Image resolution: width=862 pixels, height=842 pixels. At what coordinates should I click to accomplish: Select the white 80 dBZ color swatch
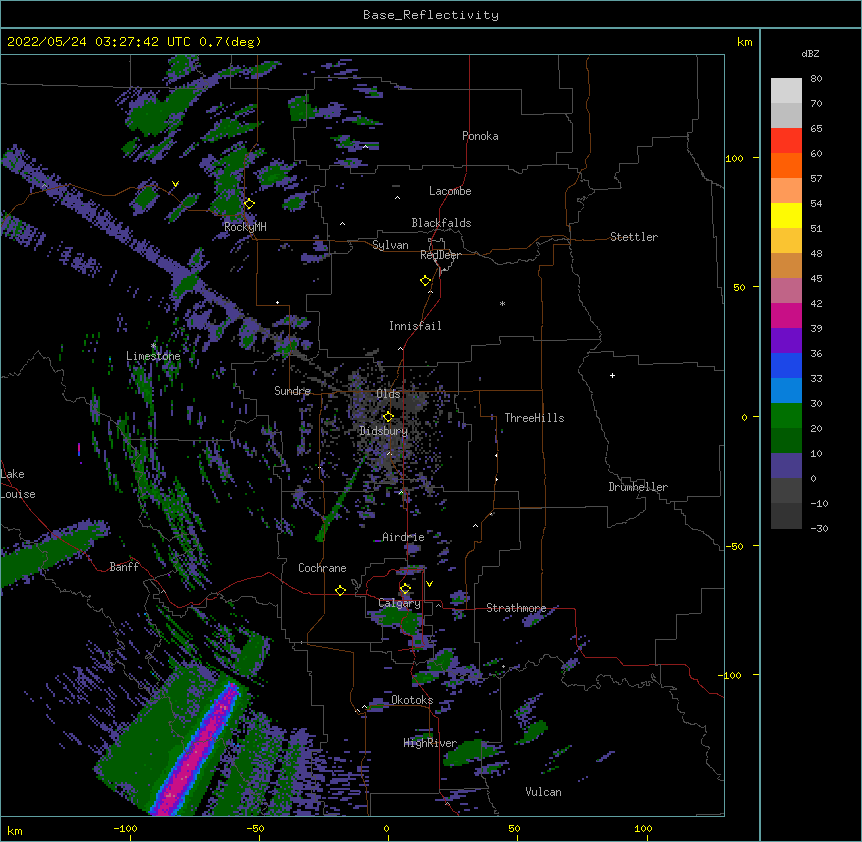786,91
